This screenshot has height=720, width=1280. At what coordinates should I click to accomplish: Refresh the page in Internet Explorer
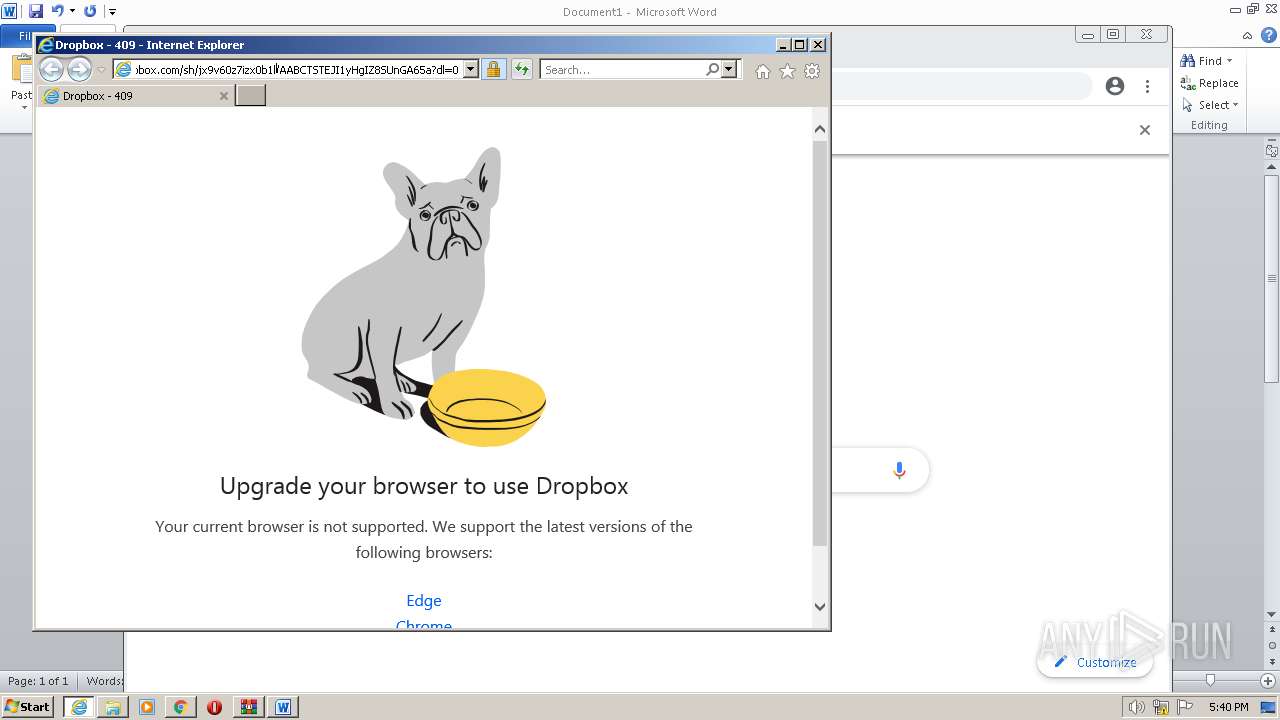coord(521,70)
